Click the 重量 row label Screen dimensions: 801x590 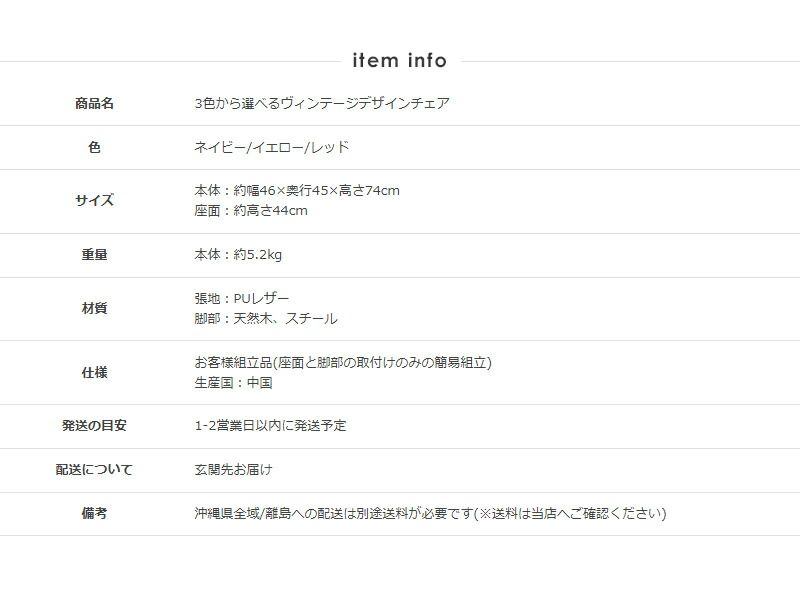point(94,255)
